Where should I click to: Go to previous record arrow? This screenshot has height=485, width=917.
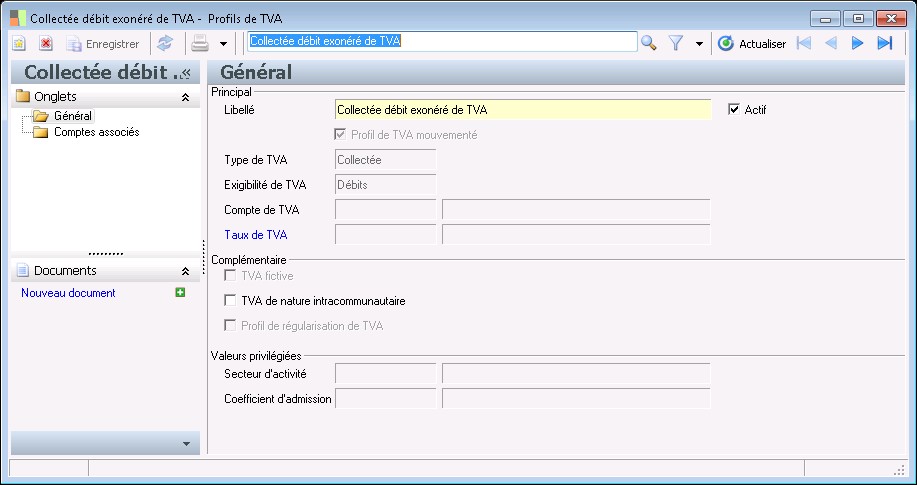[831, 43]
